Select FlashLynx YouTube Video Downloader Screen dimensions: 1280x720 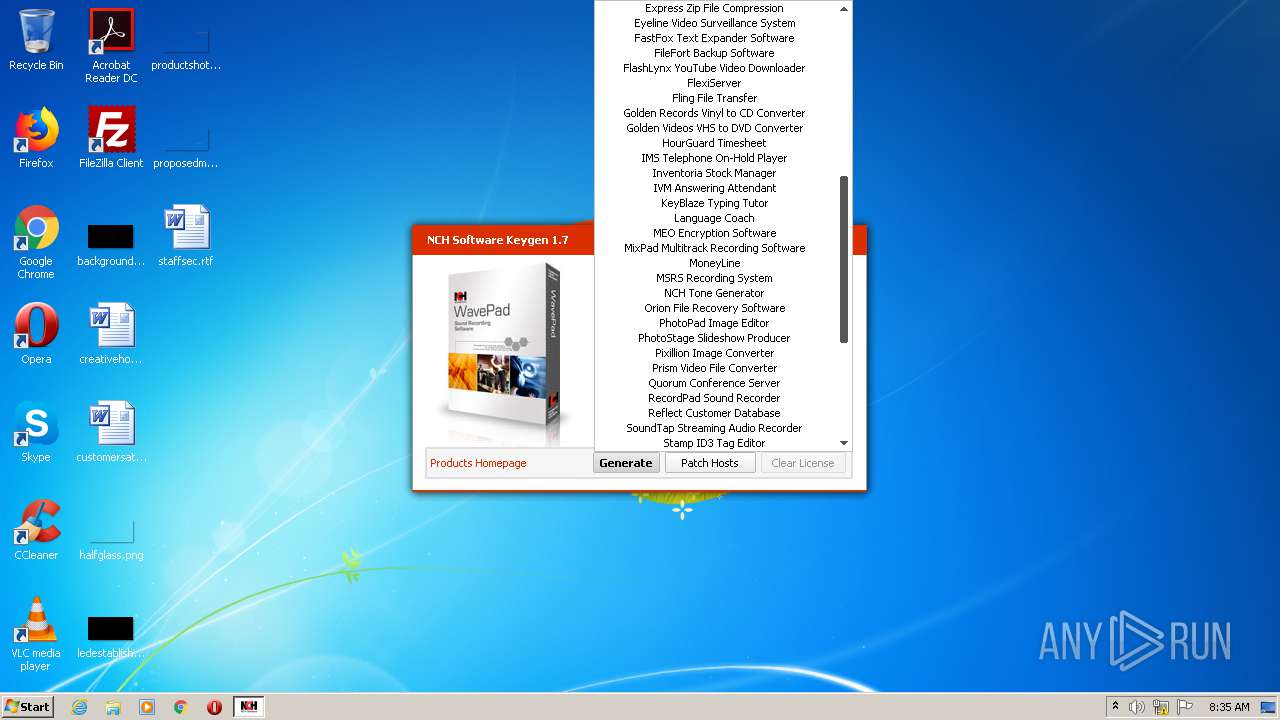click(714, 68)
